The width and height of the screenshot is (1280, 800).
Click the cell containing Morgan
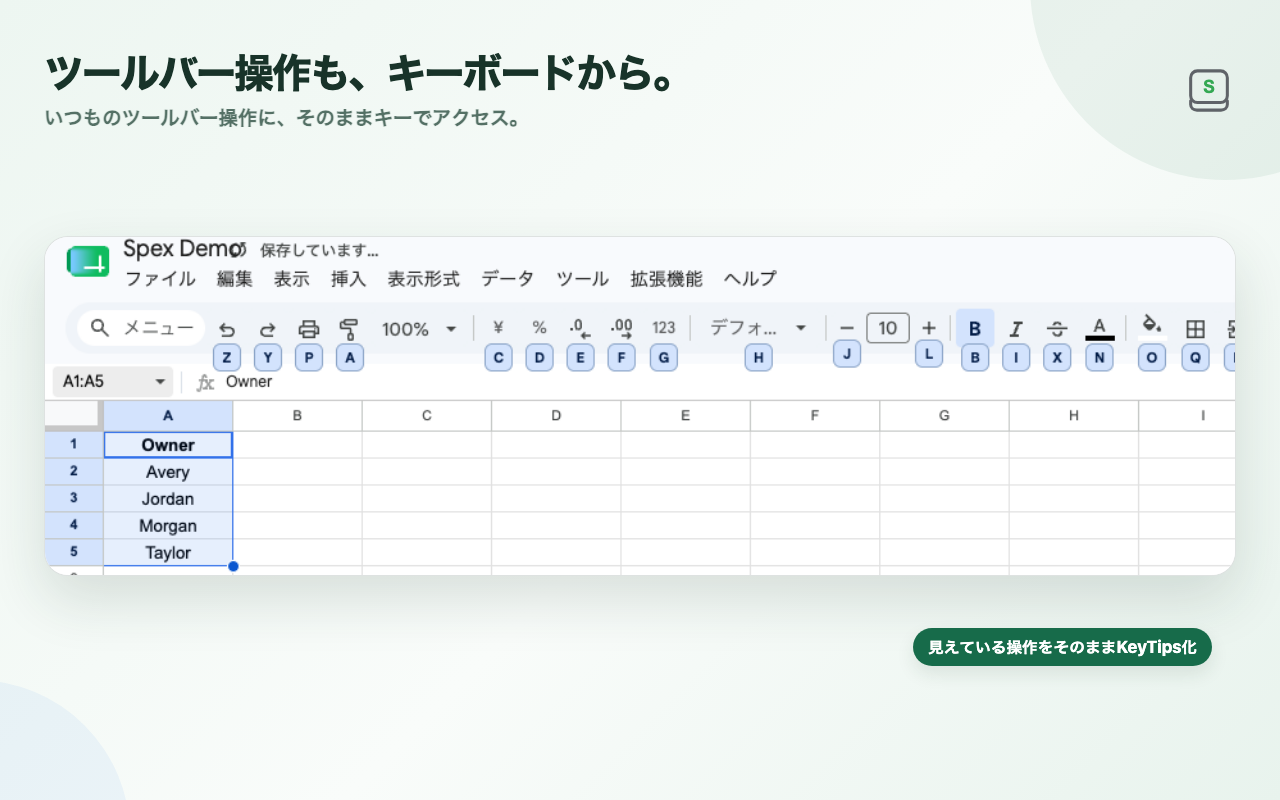point(168,526)
